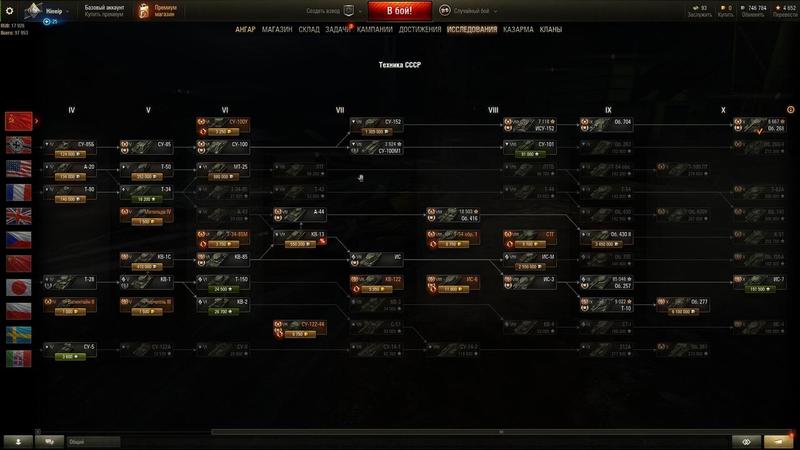Toggle the contacts panel button
The width and height of the screenshot is (800, 450).
(x=49, y=442)
